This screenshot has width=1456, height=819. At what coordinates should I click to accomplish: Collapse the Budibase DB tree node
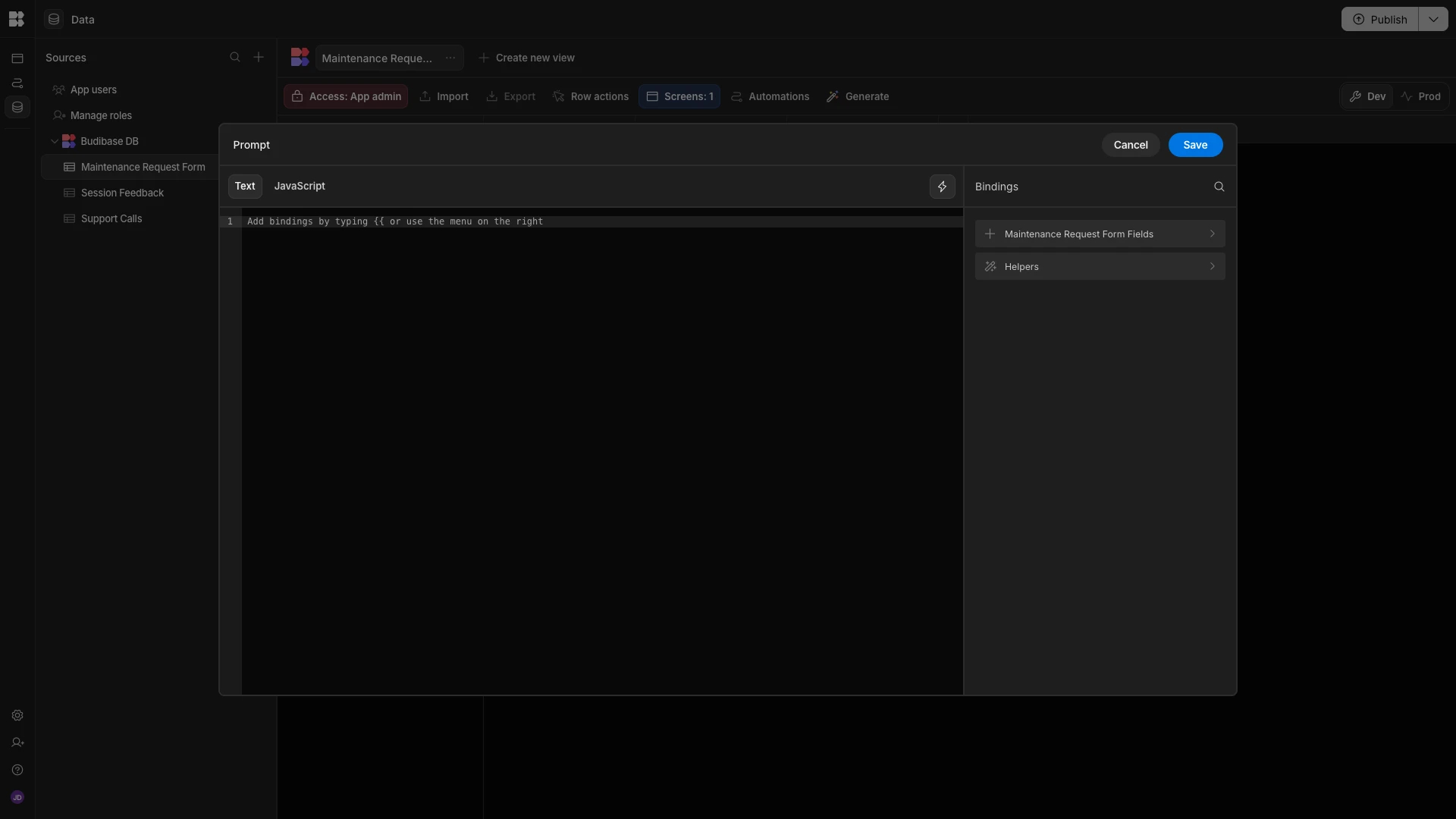pyautogui.click(x=55, y=142)
